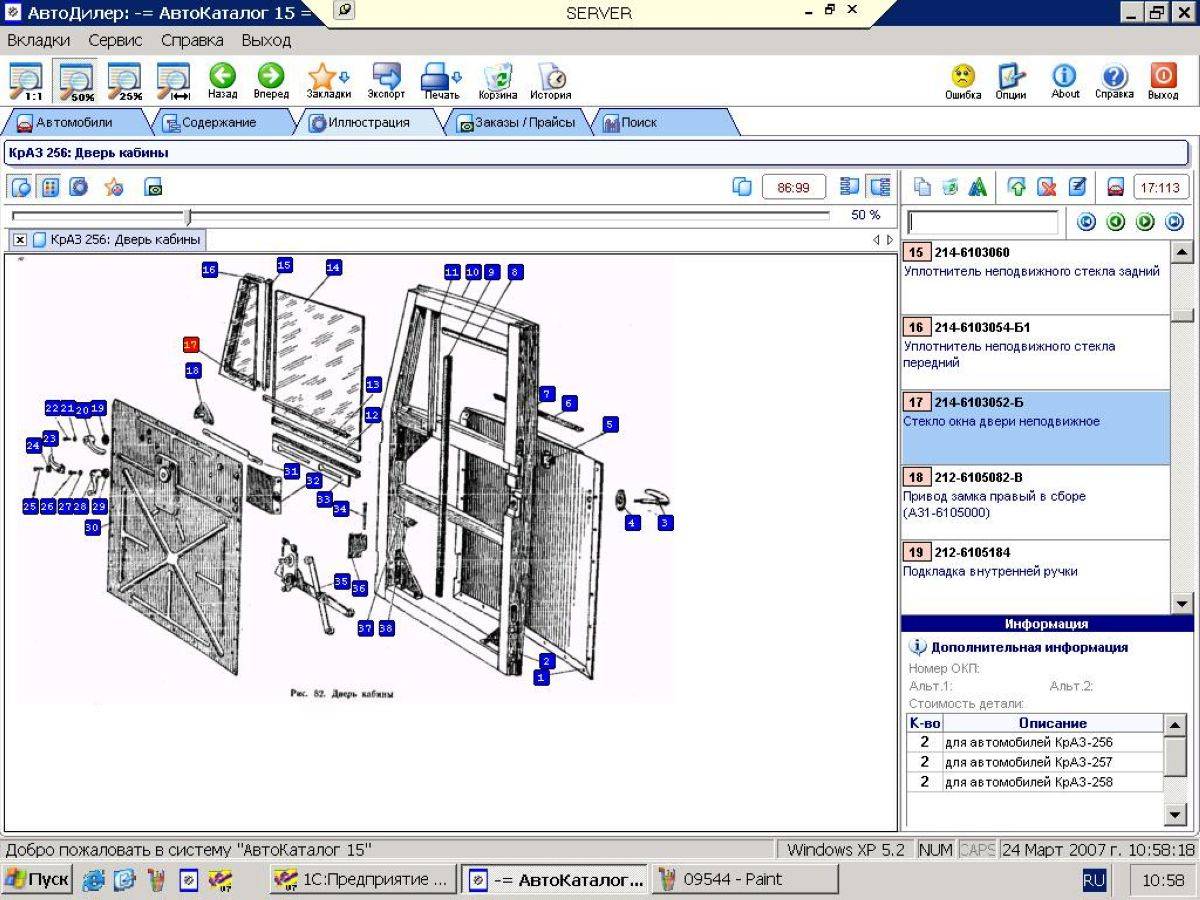
Task: Click the edit note icon
Action: 1077,187
